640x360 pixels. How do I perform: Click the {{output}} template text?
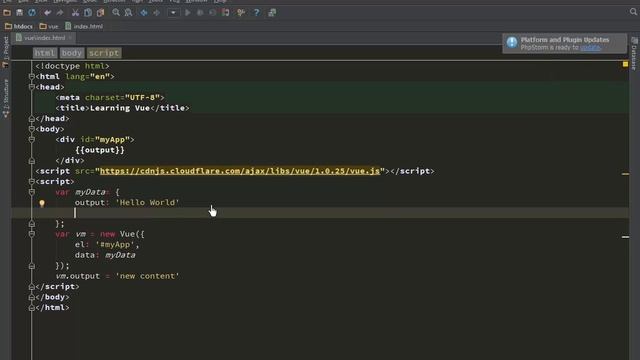[x=100, y=150]
